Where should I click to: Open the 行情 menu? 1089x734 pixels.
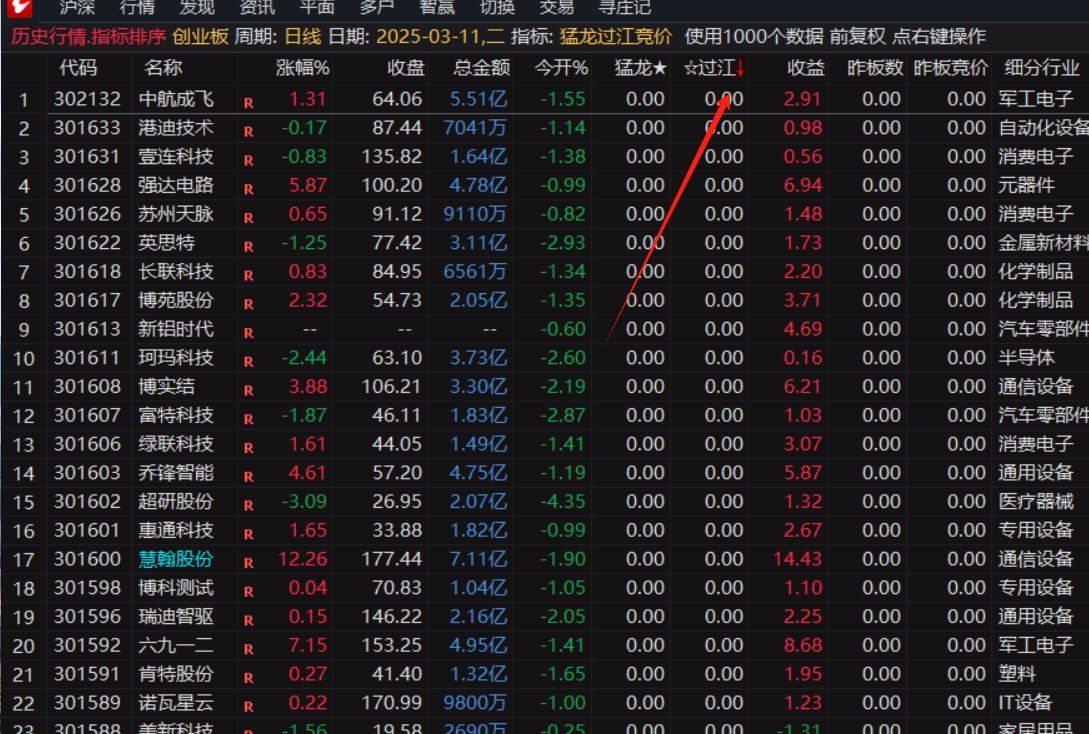pos(137,7)
